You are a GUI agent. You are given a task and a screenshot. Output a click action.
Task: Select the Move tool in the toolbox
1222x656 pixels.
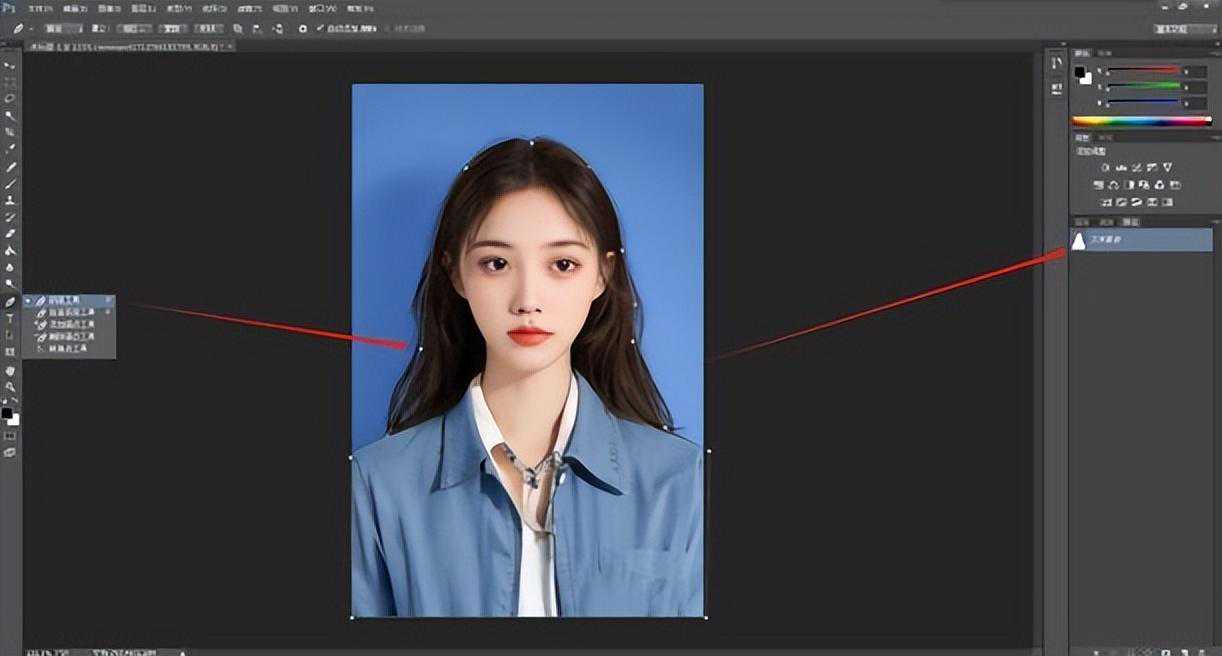[10, 65]
